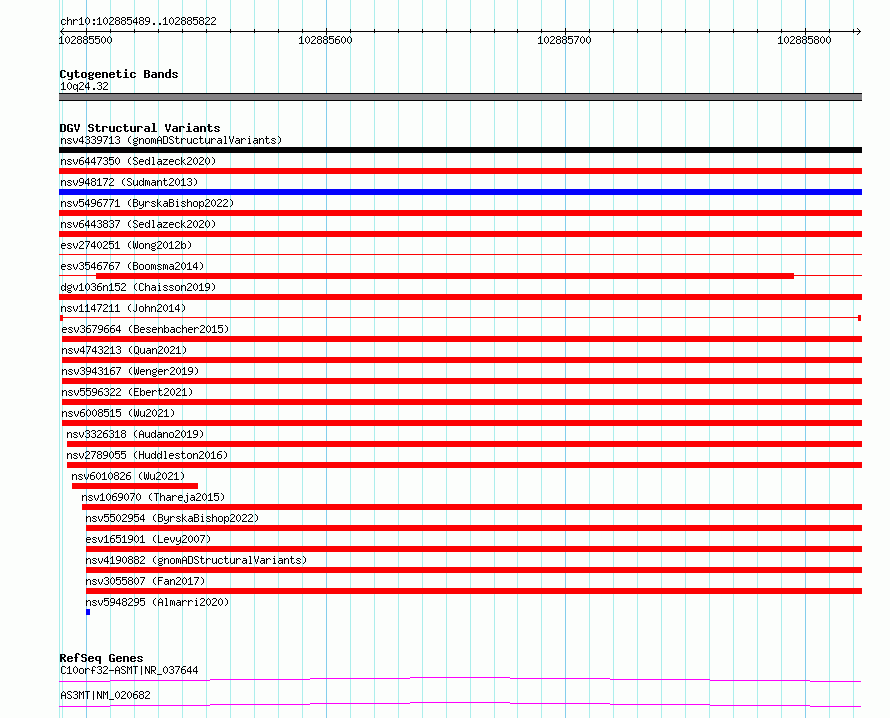The image size is (890, 718).
Task: Click the left arrow at ruler start
Action: point(62,31)
